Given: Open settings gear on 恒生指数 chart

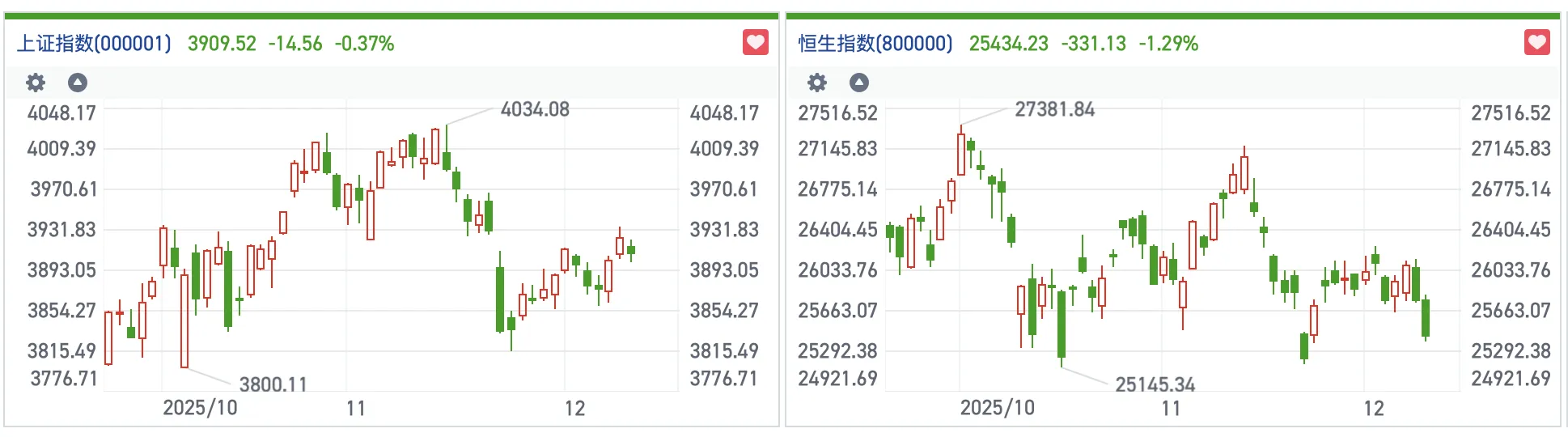Looking at the screenshot, I should tap(817, 83).
